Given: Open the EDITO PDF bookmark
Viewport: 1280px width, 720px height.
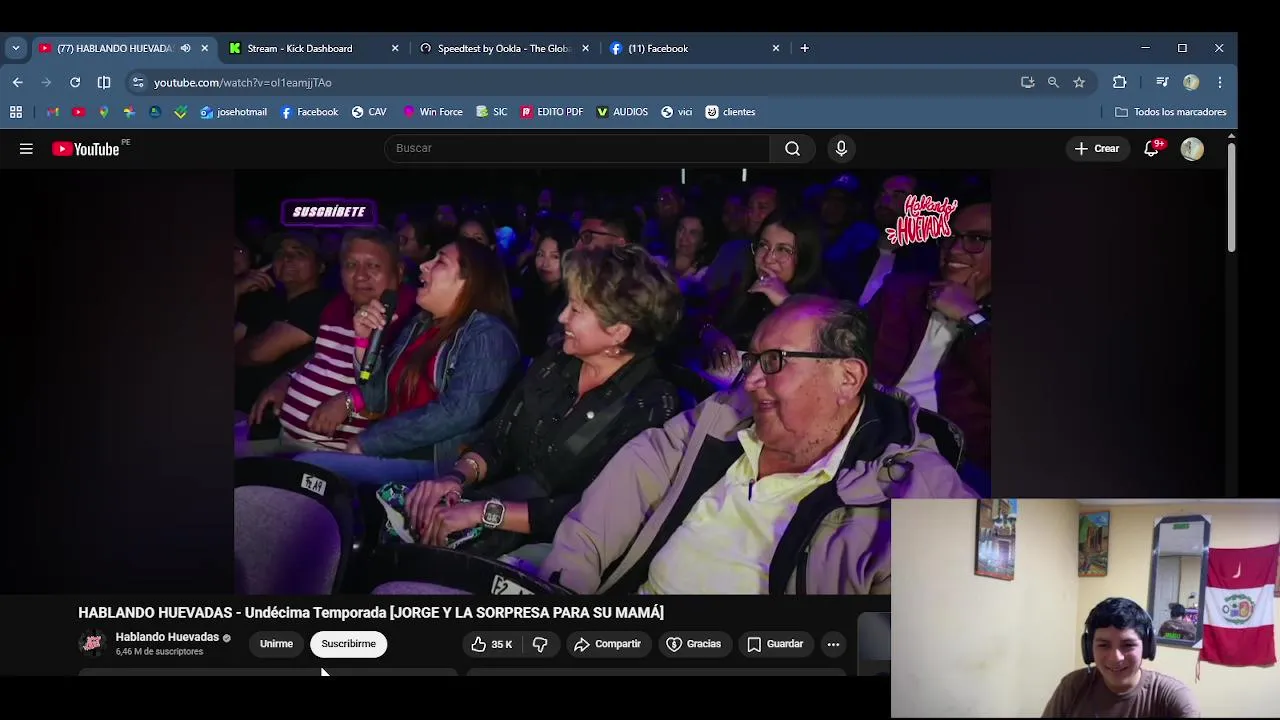Looking at the screenshot, I should (551, 112).
